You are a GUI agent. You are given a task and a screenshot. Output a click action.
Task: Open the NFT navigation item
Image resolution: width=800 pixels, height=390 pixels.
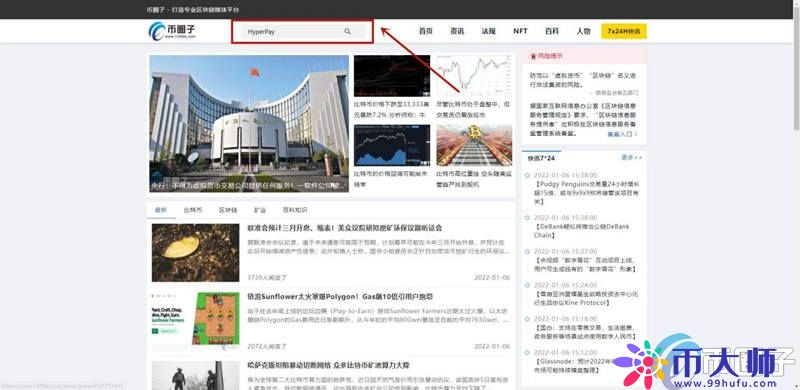520,31
